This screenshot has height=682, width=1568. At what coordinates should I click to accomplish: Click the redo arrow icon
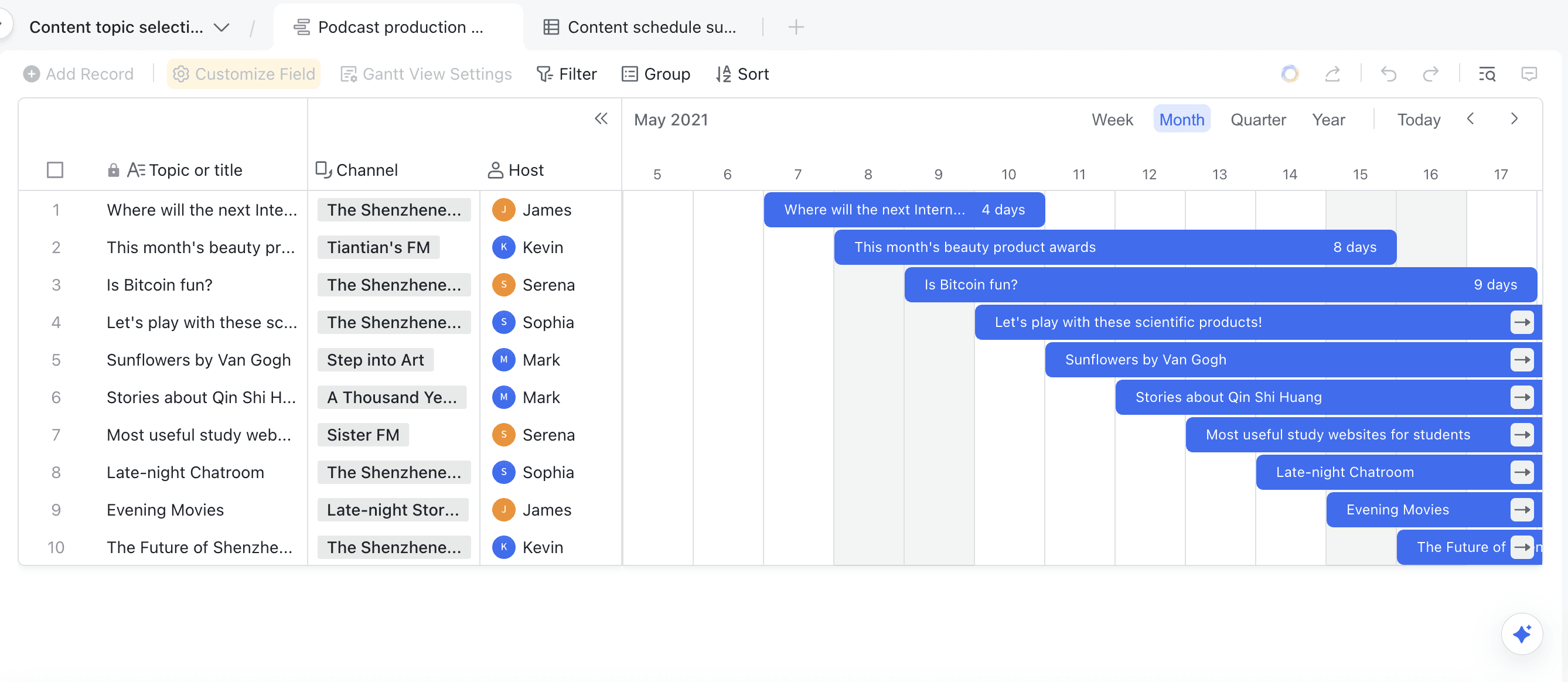(x=1430, y=74)
